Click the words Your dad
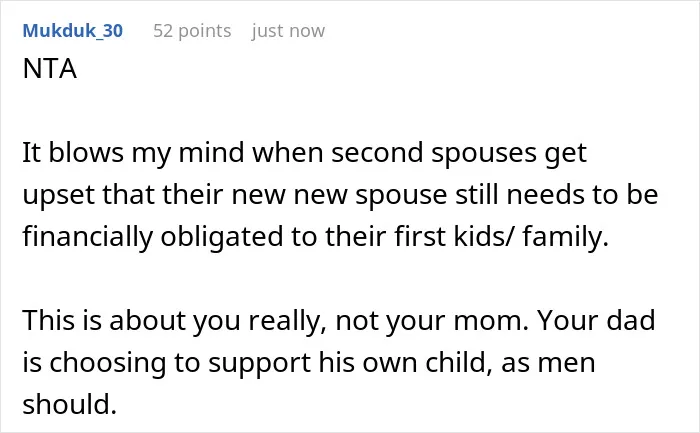The height and width of the screenshot is (433, 700). coord(596,320)
